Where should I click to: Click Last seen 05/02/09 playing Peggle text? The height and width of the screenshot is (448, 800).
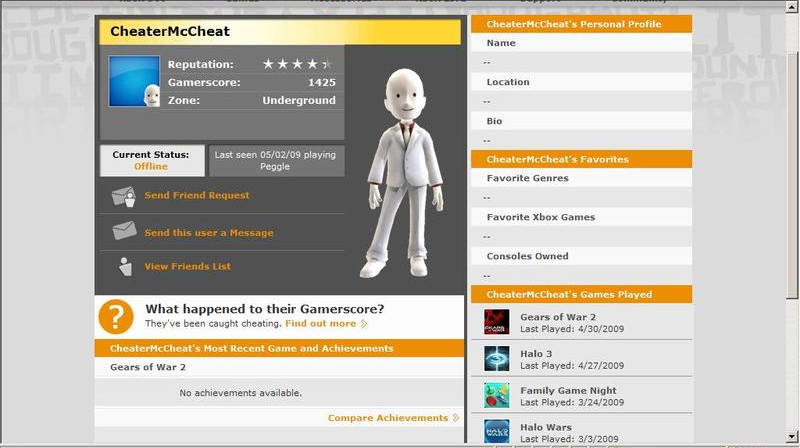(275, 160)
